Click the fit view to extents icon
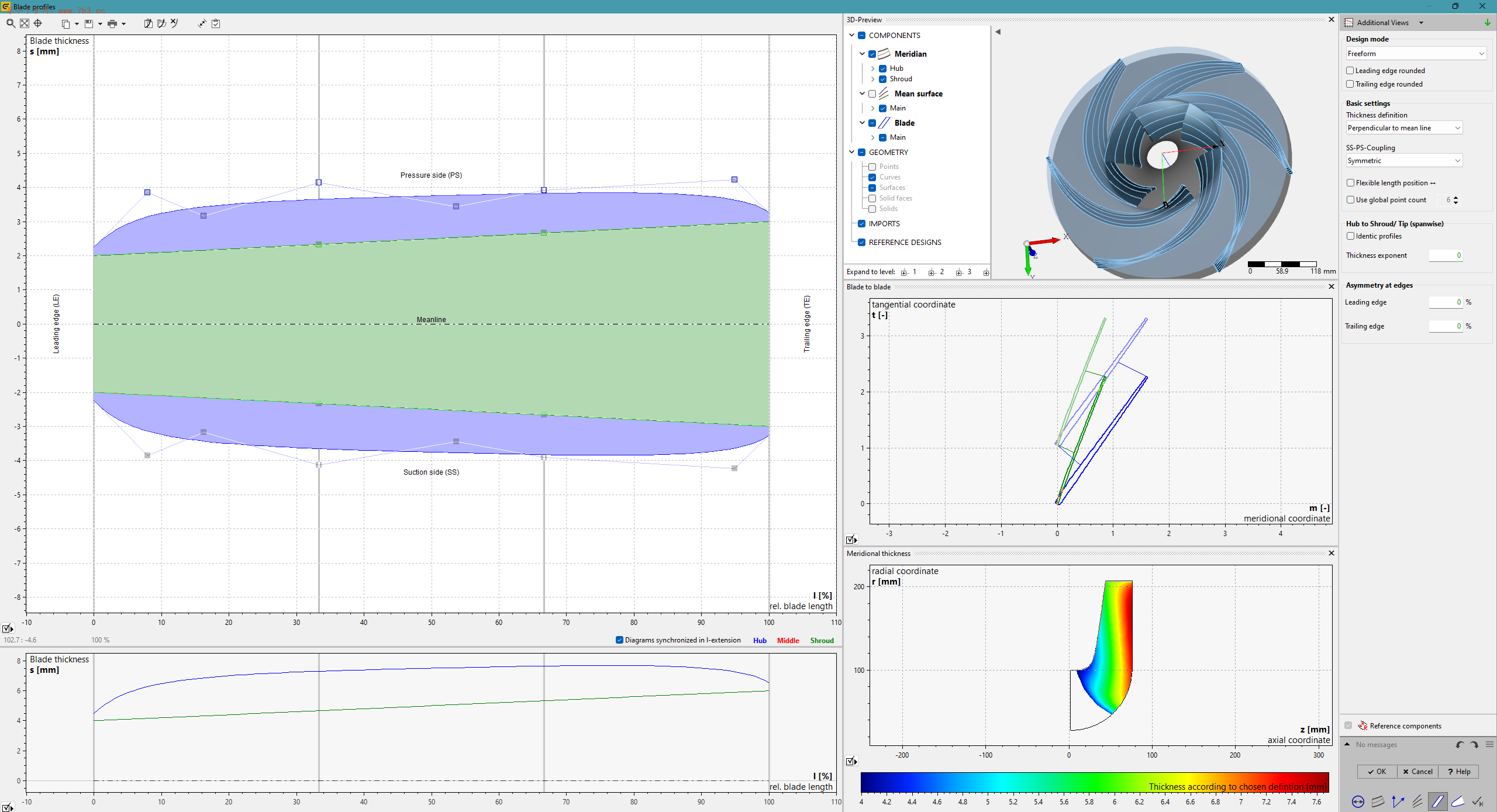 click(x=25, y=23)
